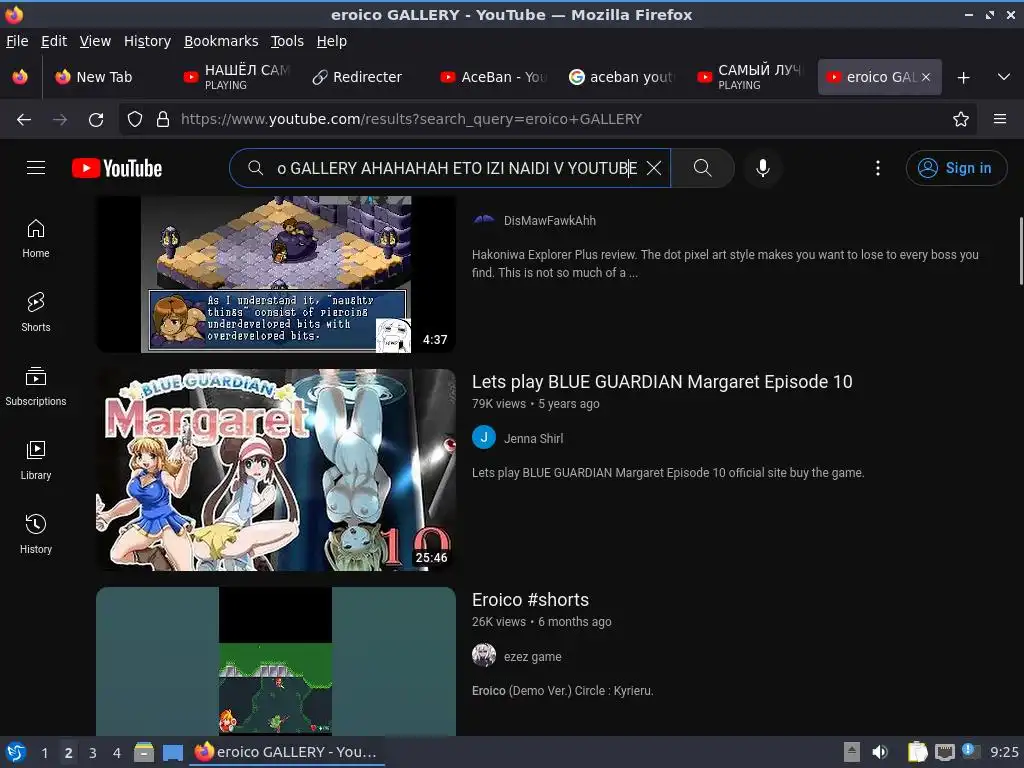Open Subscriptions in sidebar

pos(36,387)
